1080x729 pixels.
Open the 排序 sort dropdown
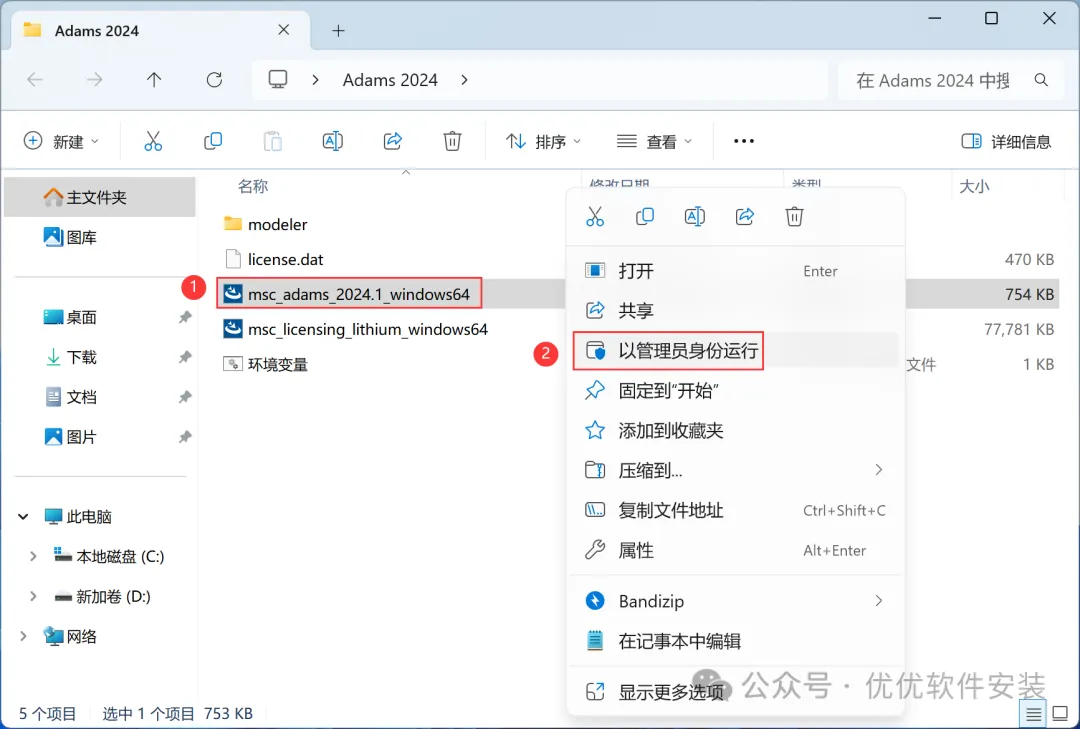click(x=544, y=141)
